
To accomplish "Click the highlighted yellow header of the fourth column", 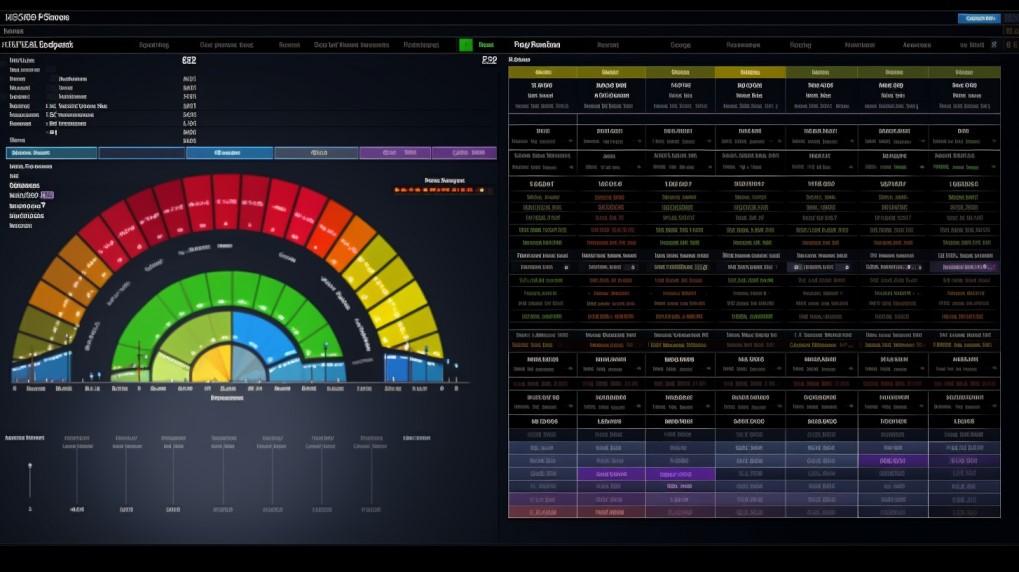I will tap(750, 73).
